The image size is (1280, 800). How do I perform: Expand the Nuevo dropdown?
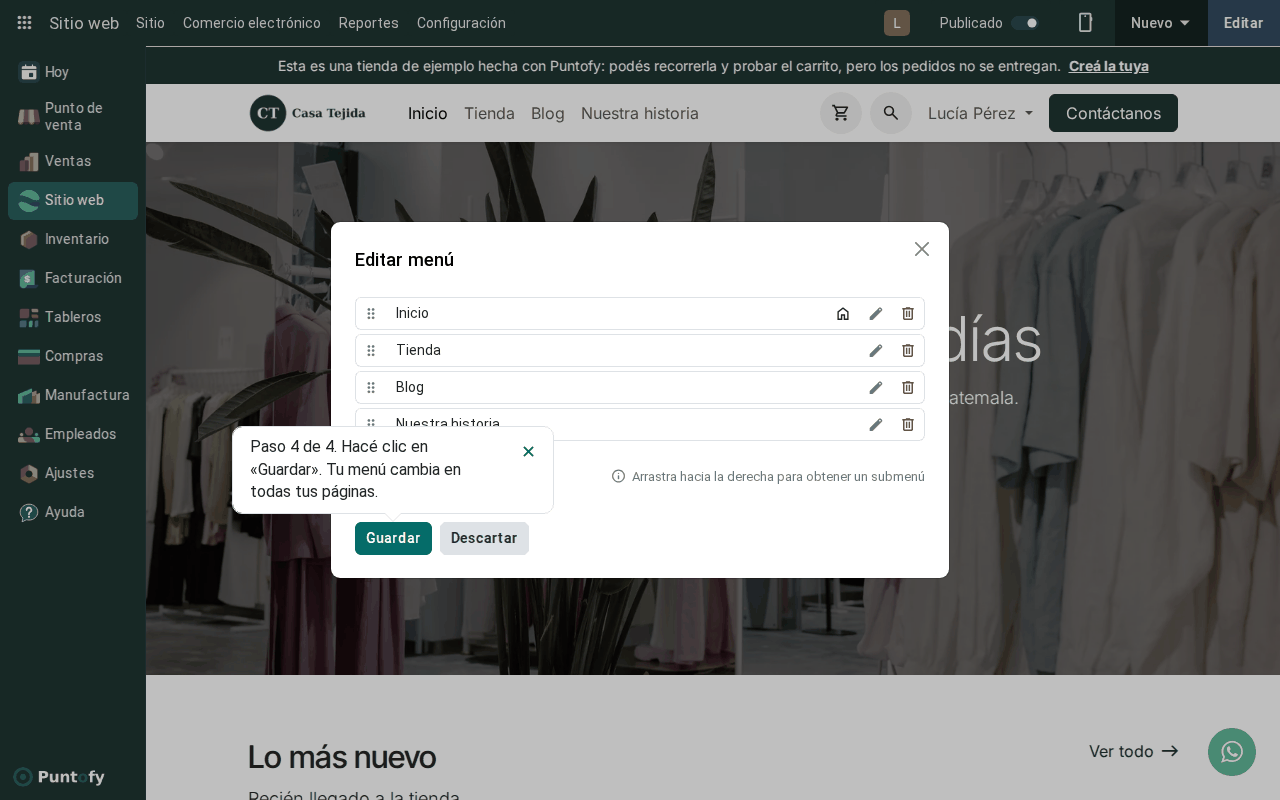click(x=1161, y=23)
